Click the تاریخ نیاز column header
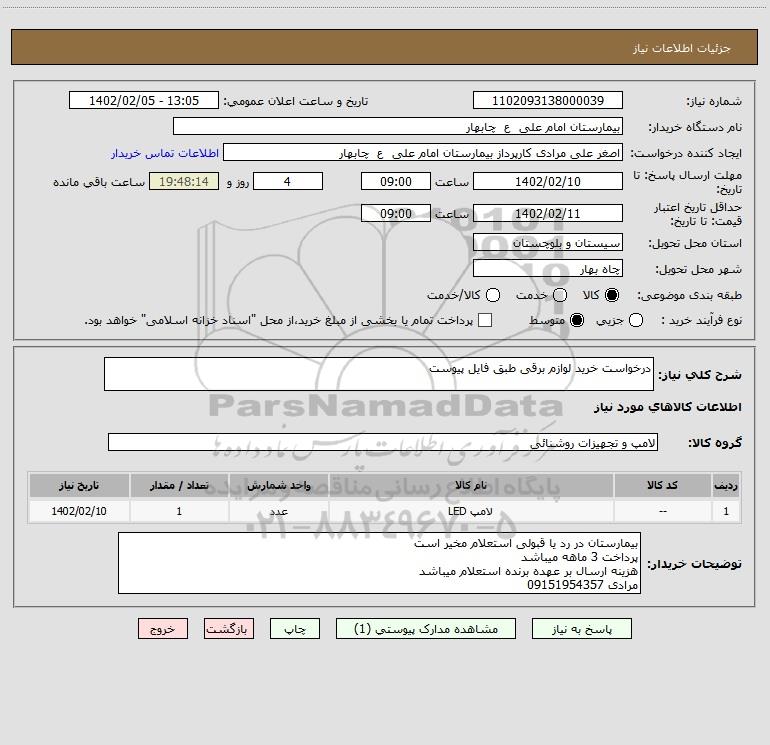 pos(79,485)
